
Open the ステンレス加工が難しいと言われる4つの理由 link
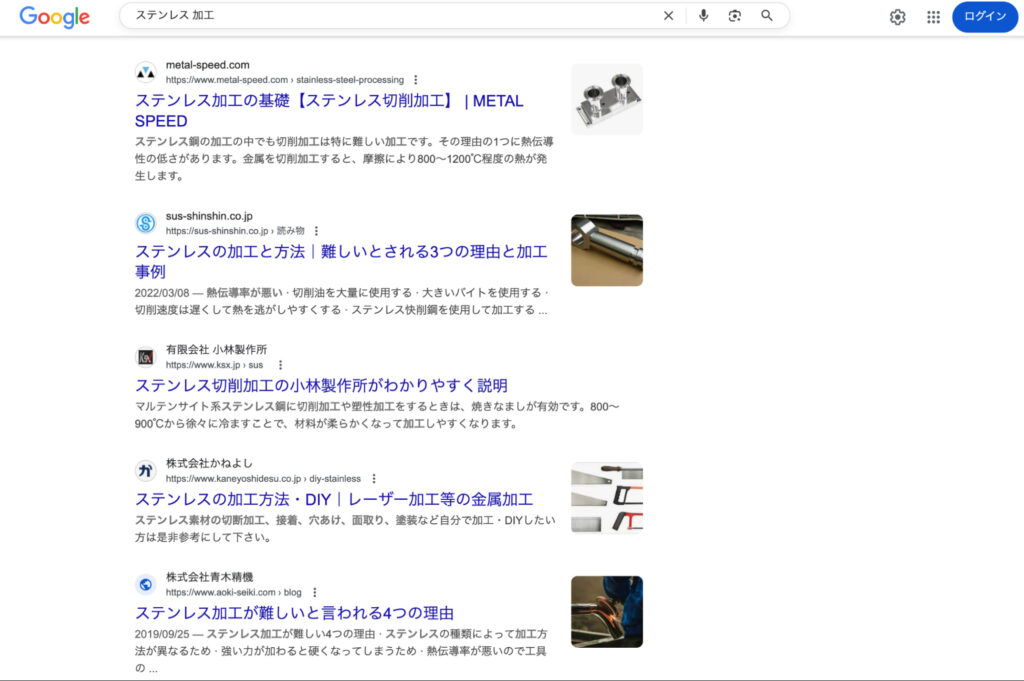(x=294, y=612)
